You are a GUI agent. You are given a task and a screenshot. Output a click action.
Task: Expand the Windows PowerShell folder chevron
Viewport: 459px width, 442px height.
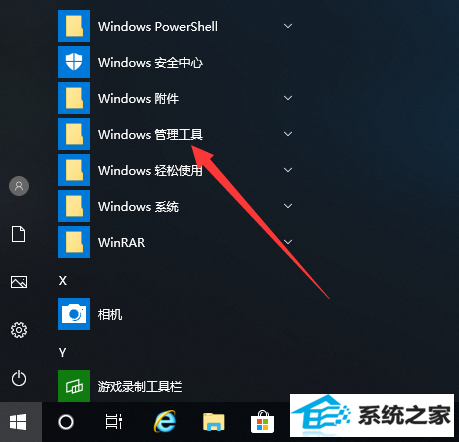coord(288,26)
